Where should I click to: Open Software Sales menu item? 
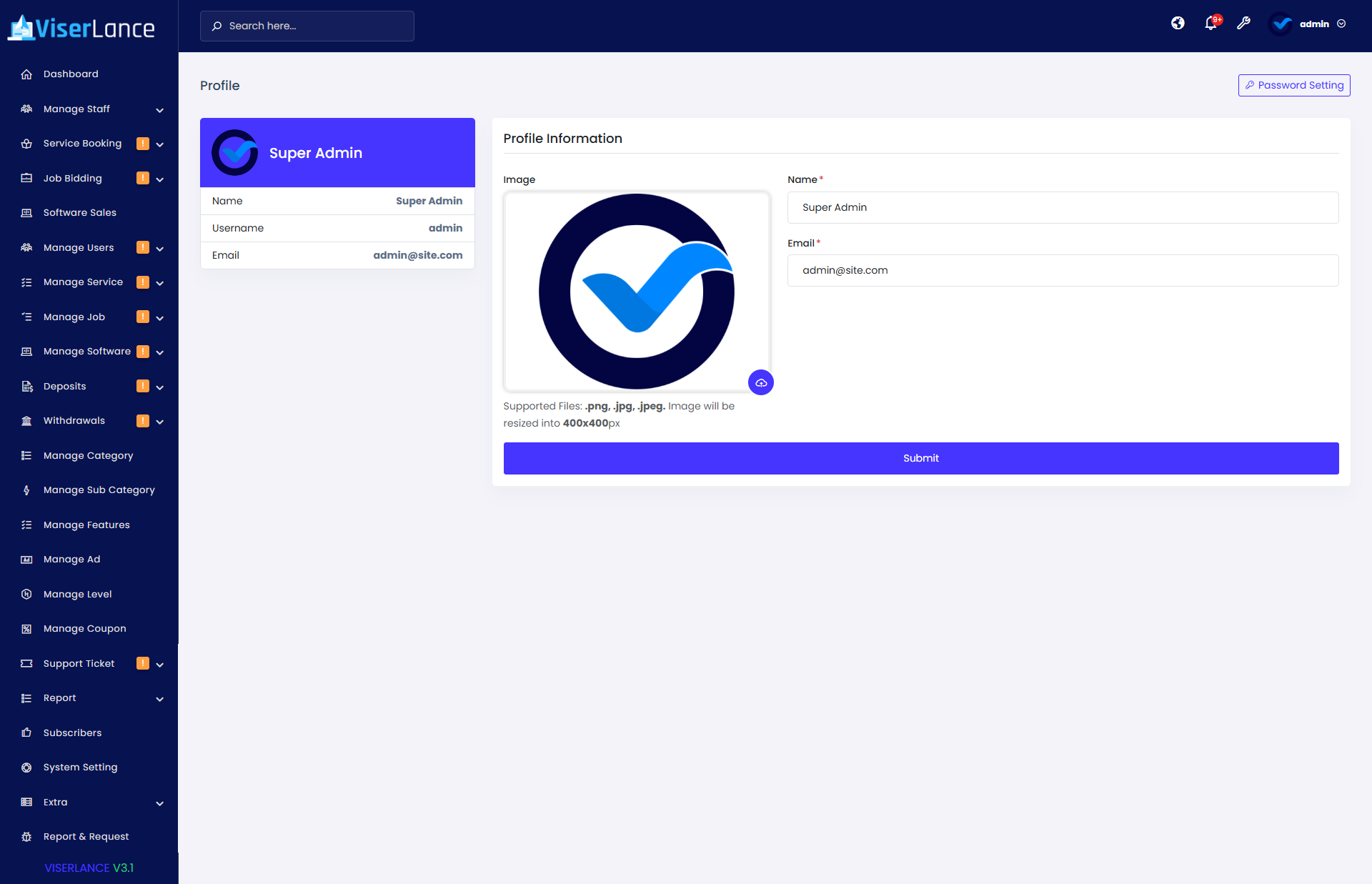pos(79,212)
